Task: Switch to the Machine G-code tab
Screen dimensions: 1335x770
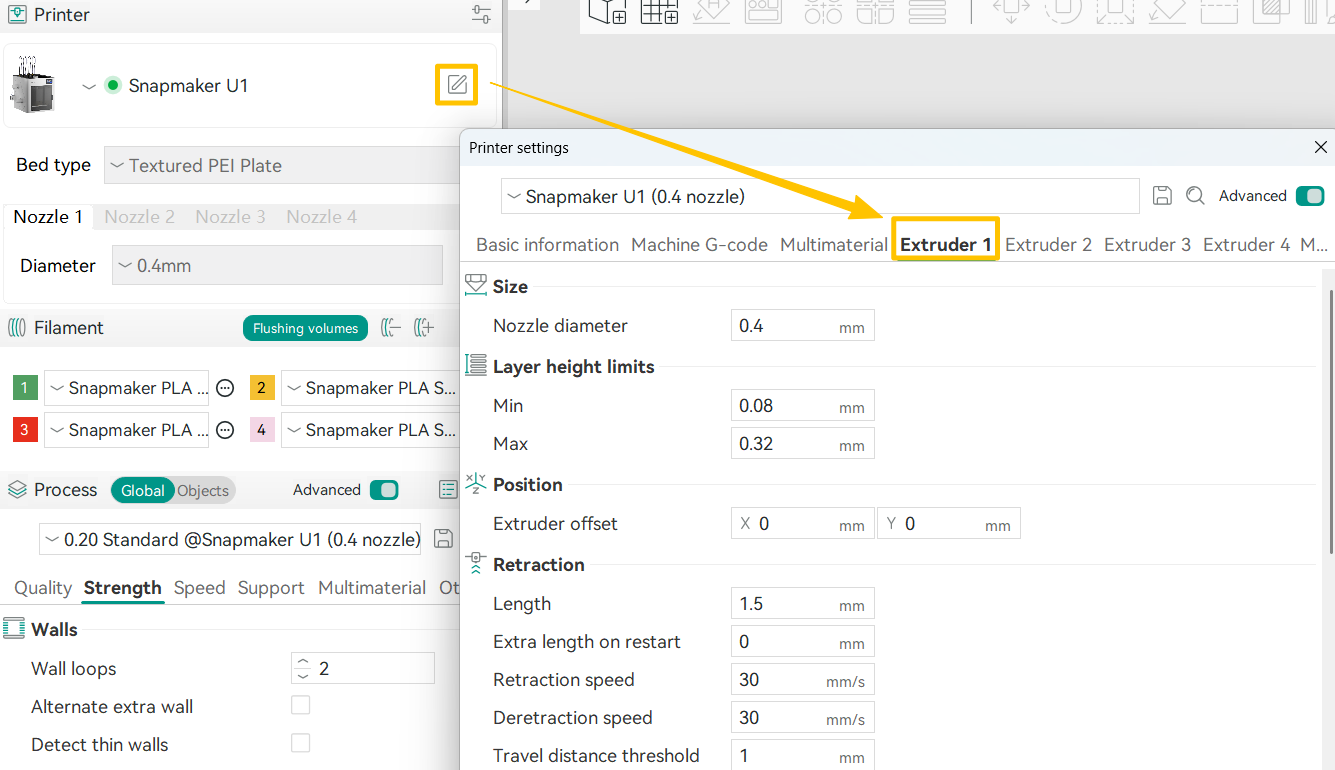Action: pyautogui.click(x=699, y=245)
